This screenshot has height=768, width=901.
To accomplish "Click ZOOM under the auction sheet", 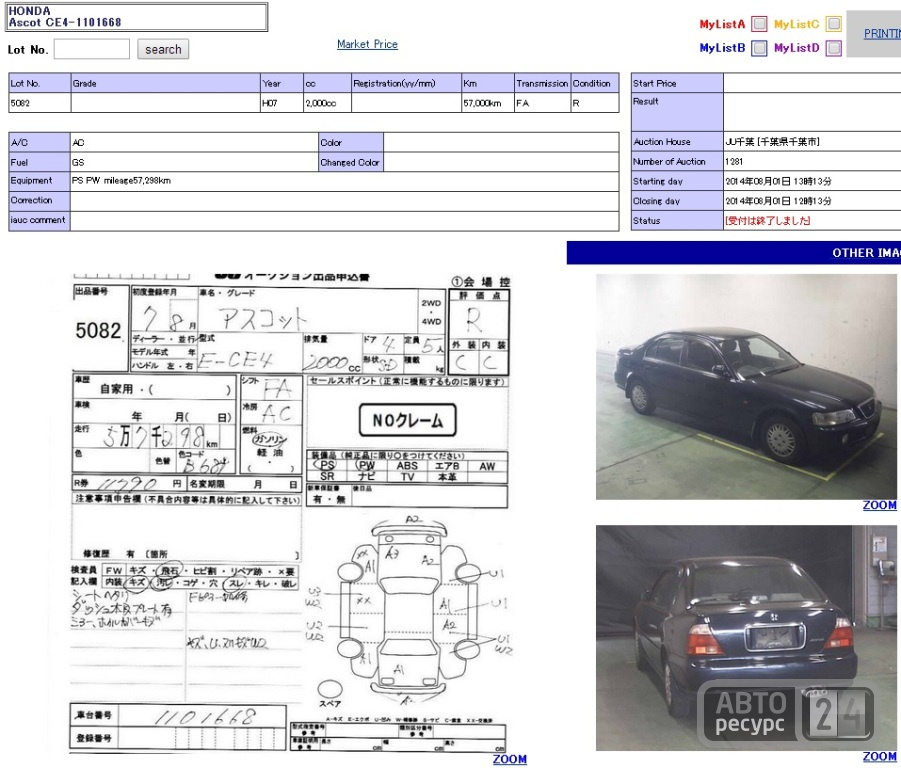I will tap(510, 759).
